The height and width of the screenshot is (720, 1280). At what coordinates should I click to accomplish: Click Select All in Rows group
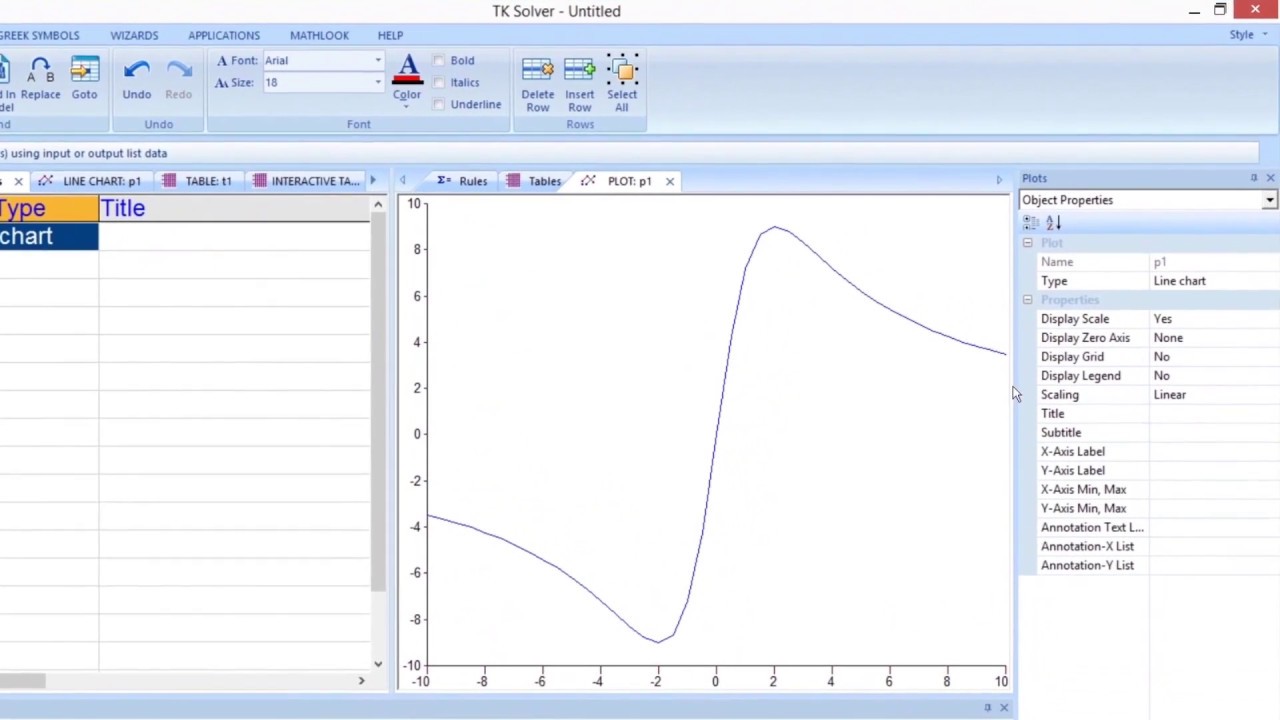(622, 84)
